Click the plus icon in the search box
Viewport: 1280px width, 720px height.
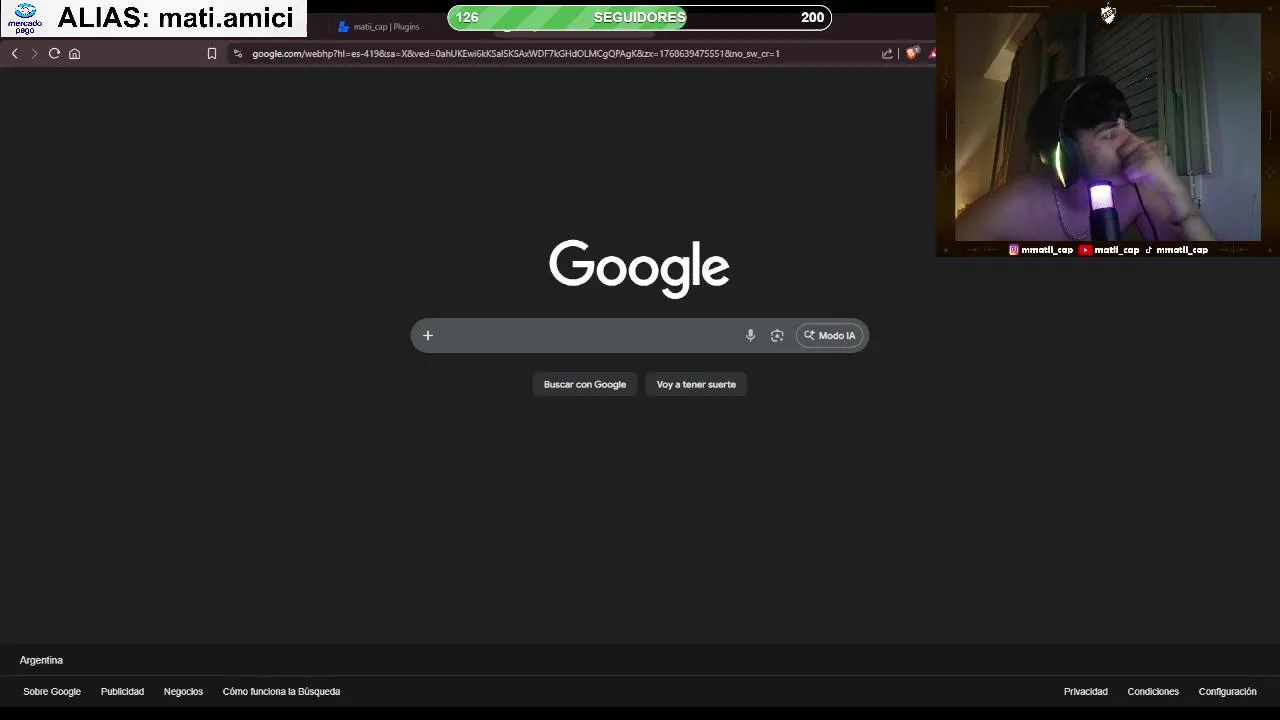click(x=428, y=335)
